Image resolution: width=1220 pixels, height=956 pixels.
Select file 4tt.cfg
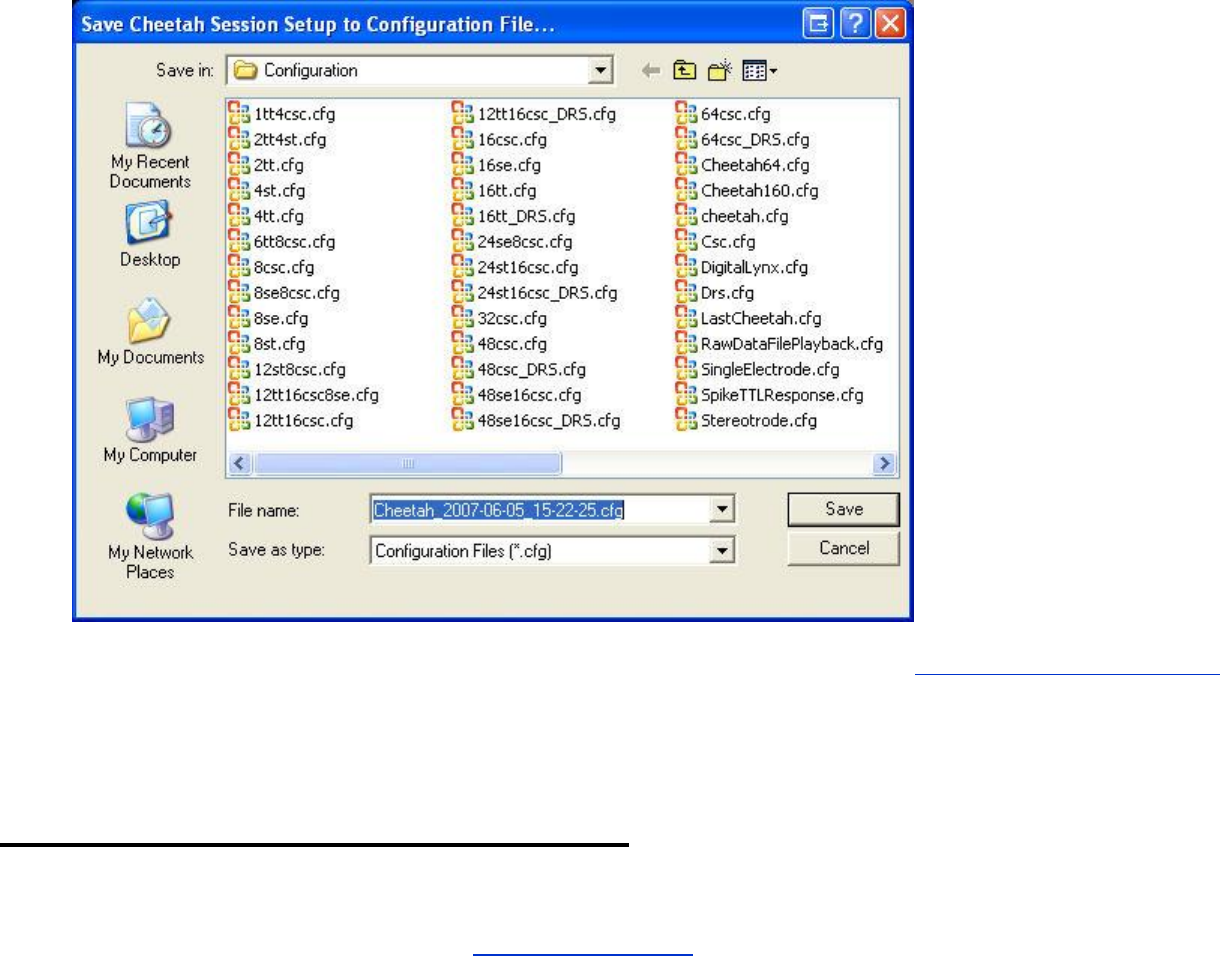(x=267, y=216)
